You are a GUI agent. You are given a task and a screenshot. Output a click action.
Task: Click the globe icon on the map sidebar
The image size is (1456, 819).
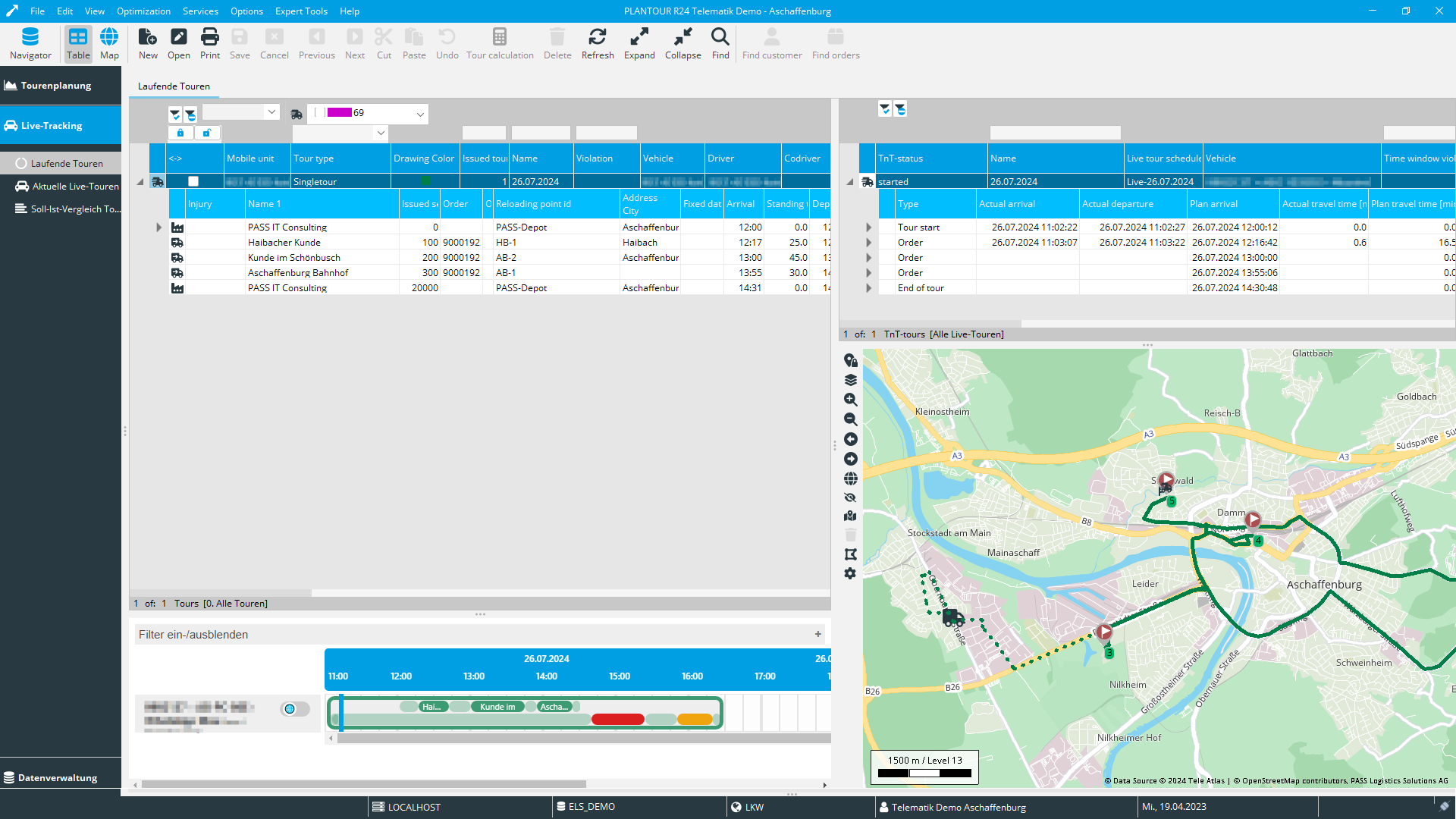click(x=851, y=479)
